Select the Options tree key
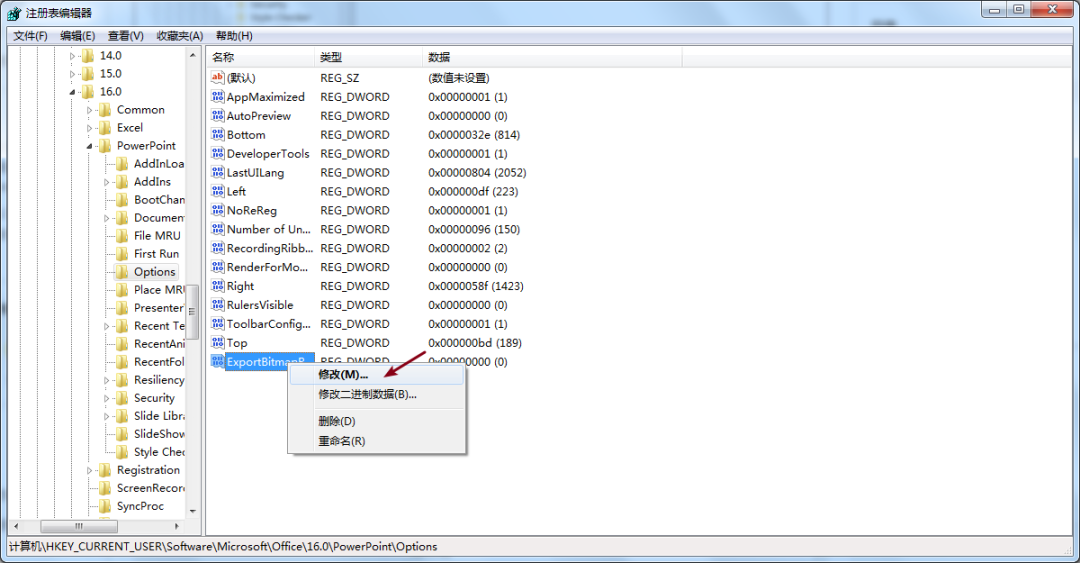1080x563 pixels. pos(154,272)
